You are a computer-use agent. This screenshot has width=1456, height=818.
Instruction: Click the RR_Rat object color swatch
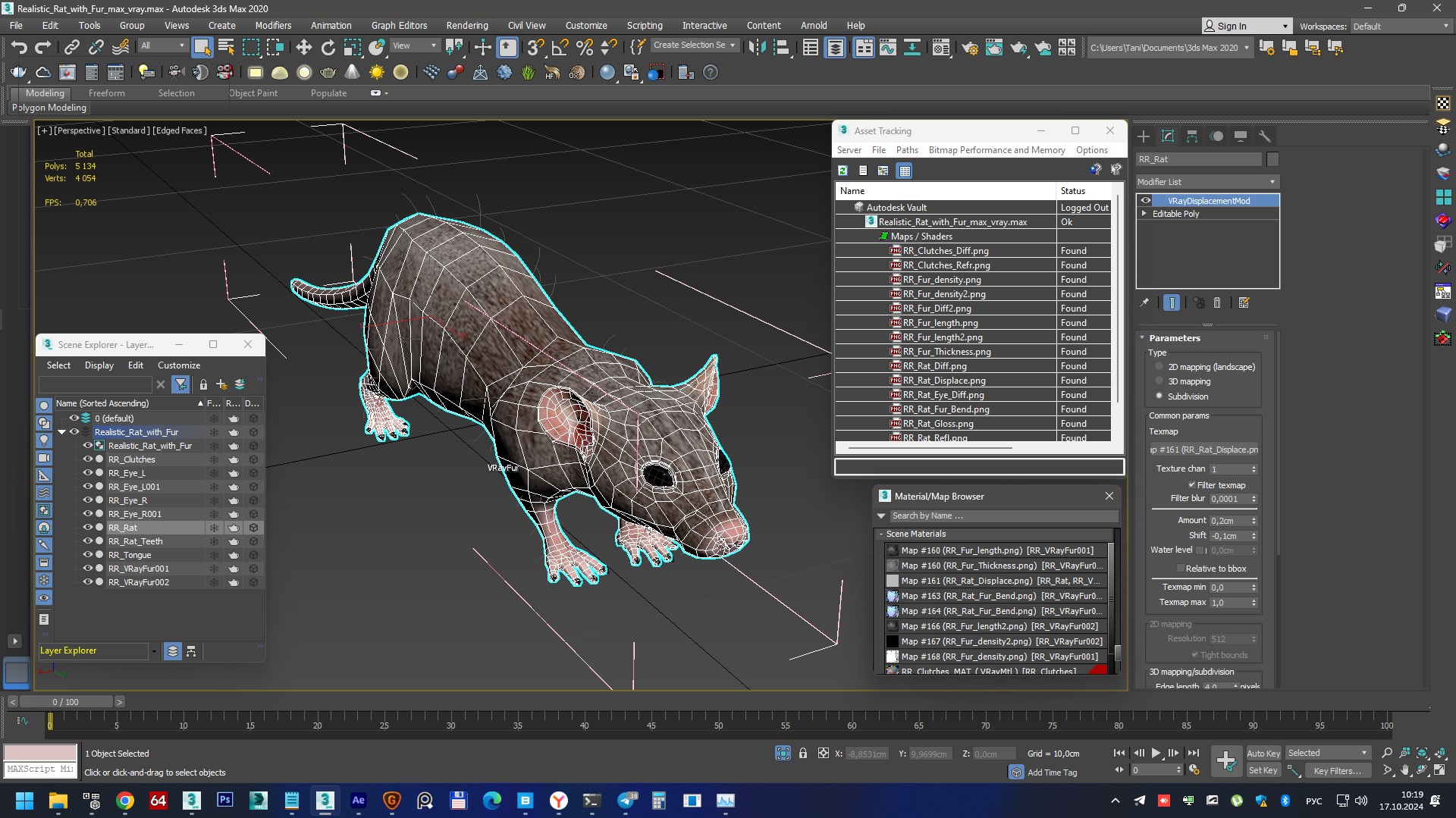coord(1272,159)
